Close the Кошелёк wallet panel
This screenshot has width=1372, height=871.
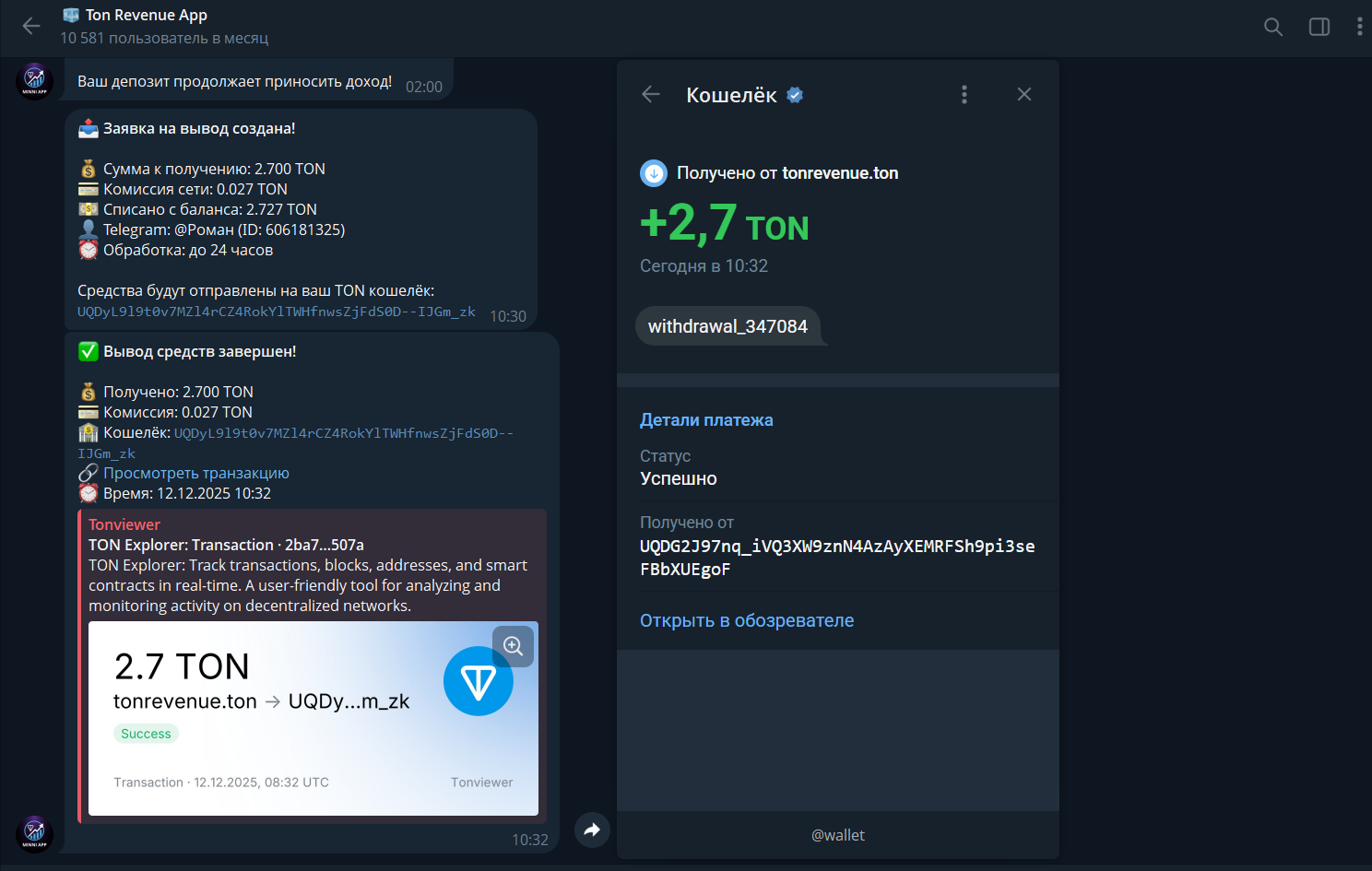tap(1023, 94)
